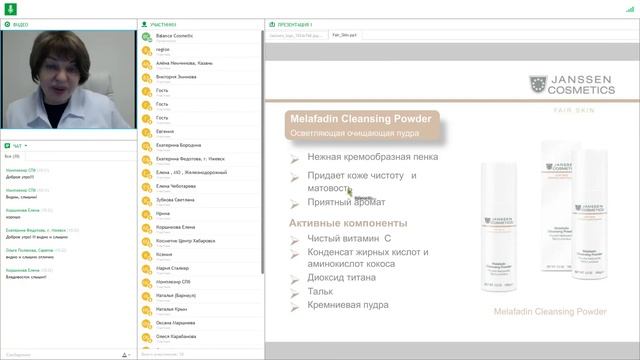Select participant name Наталья Крым
Viewport: 640px width, 360px height.
pyautogui.click(x=171, y=309)
